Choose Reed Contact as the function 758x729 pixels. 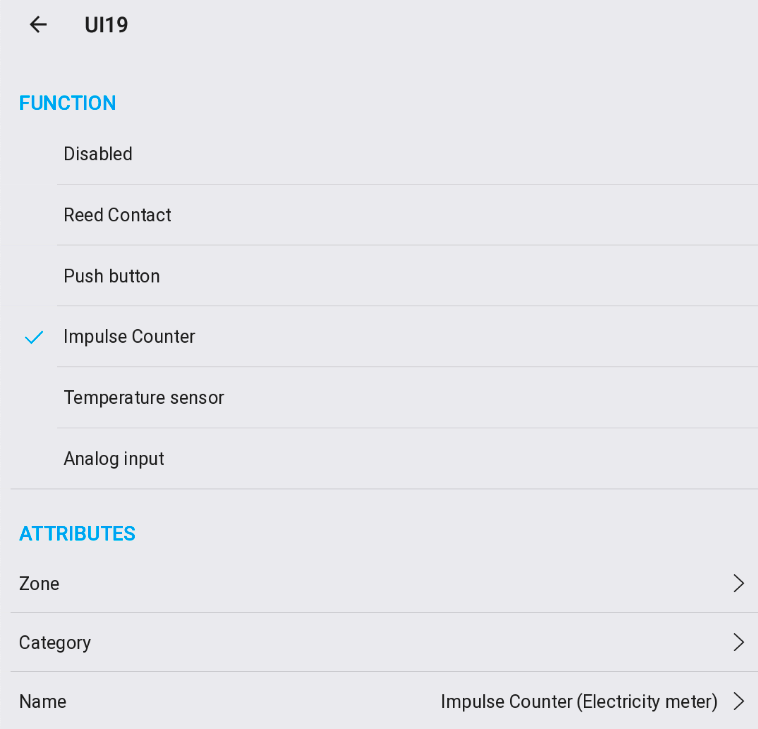point(117,215)
